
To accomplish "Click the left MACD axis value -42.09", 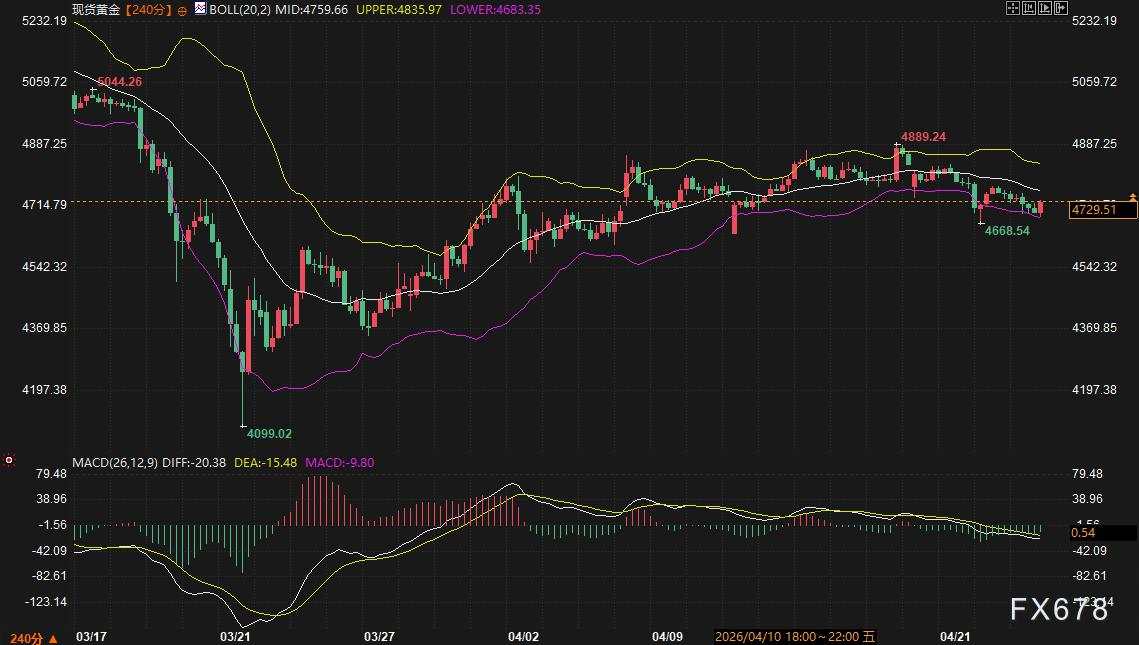I will [49, 551].
